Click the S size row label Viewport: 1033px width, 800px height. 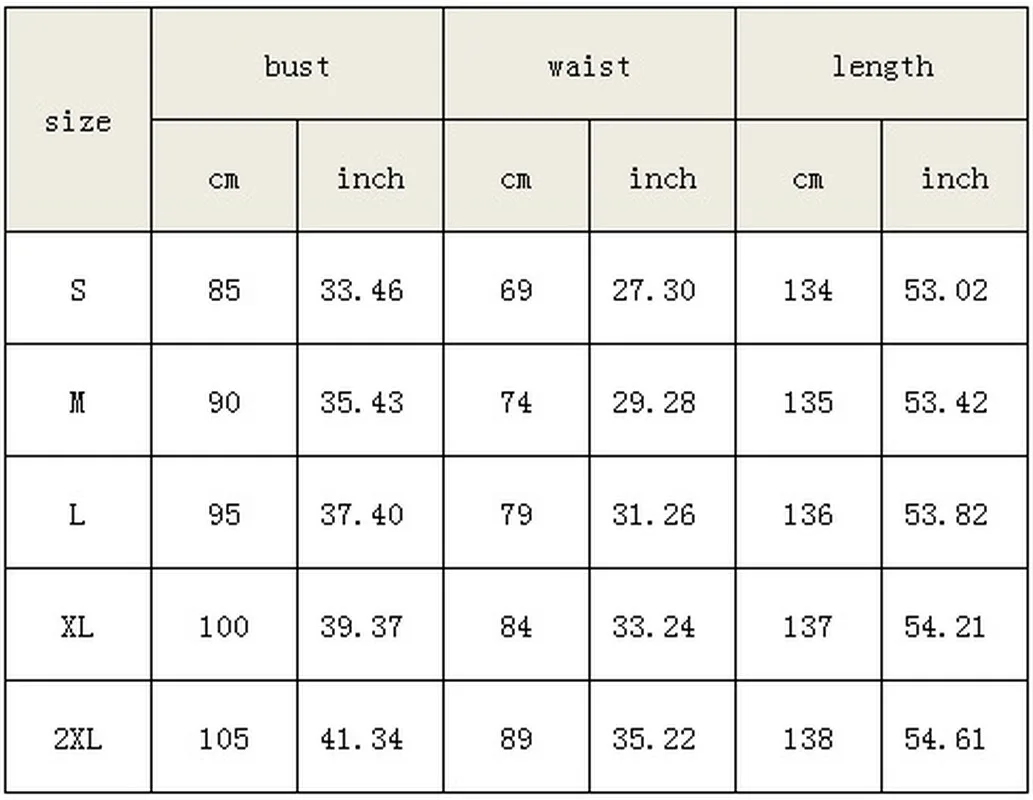click(77, 290)
